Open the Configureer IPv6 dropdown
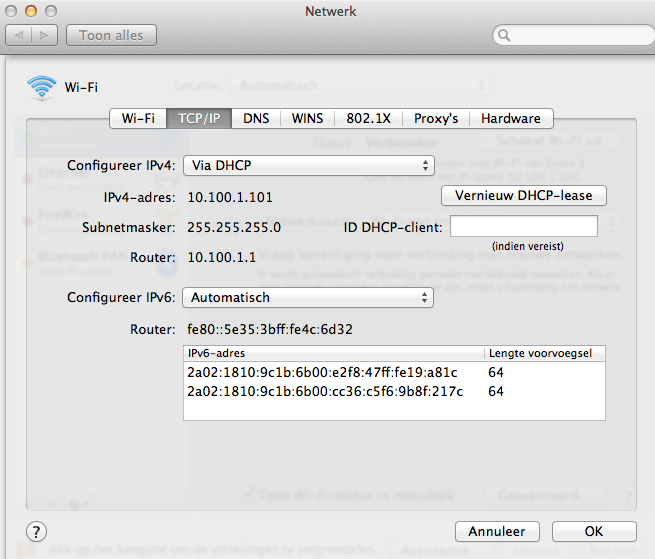The image size is (655, 559). point(309,297)
